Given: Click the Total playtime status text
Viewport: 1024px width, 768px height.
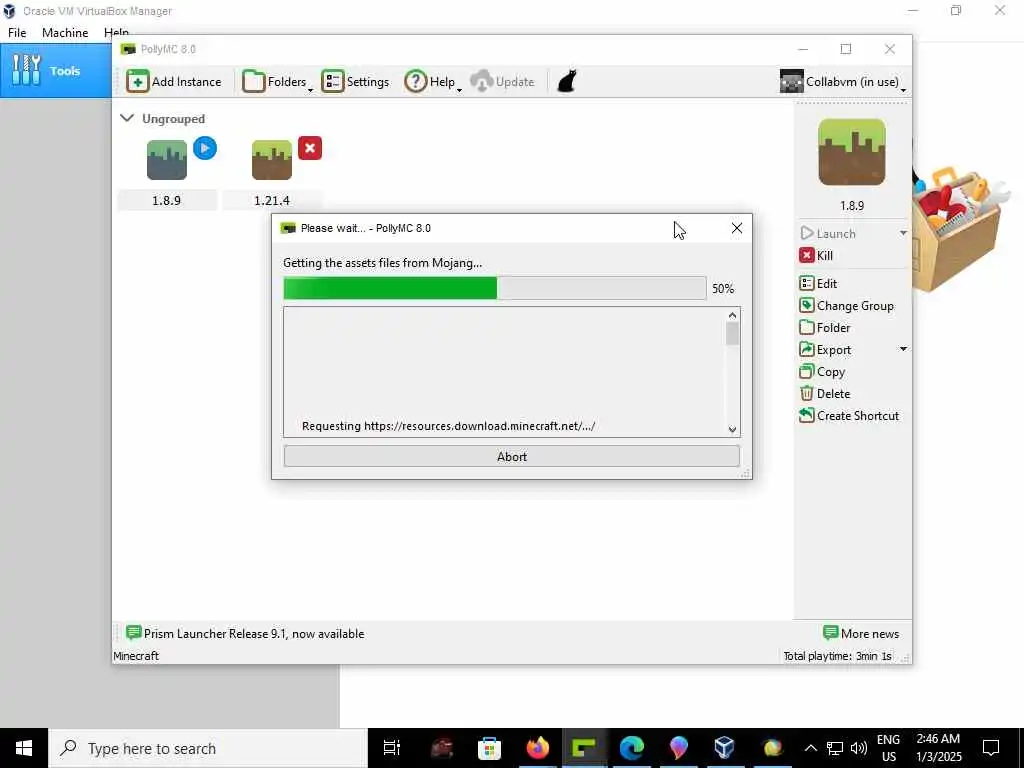Looking at the screenshot, I should [x=837, y=656].
